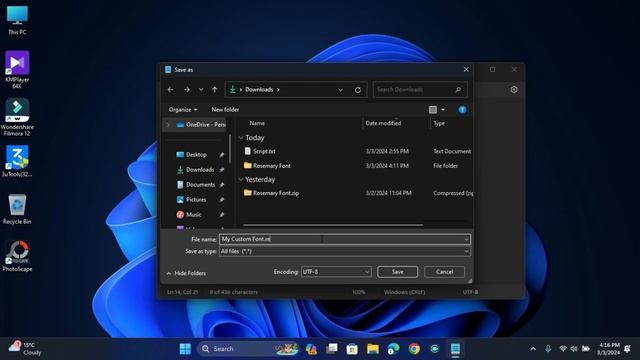This screenshot has width=640, height=360.
Task: Click New folder button
Action: (225, 109)
